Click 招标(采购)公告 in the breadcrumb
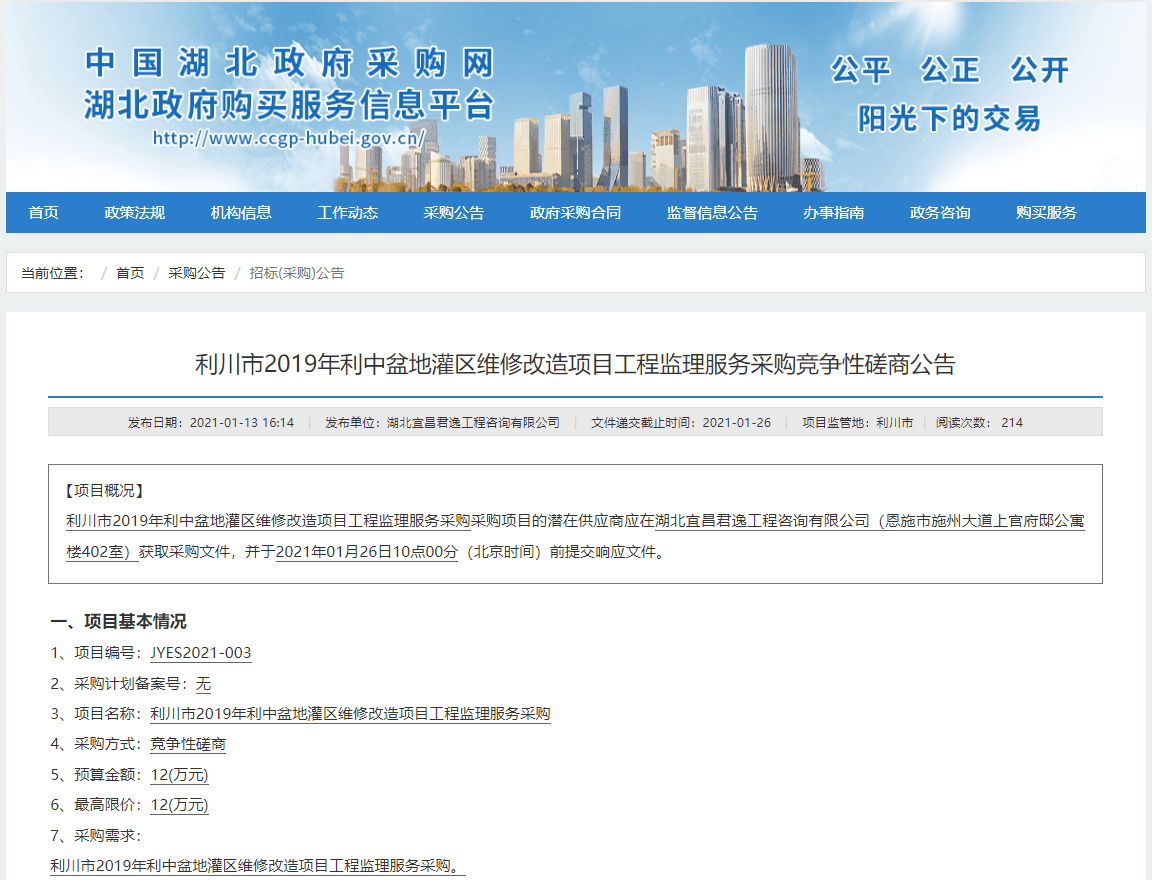The width and height of the screenshot is (1152, 880). click(x=296, y=273)
